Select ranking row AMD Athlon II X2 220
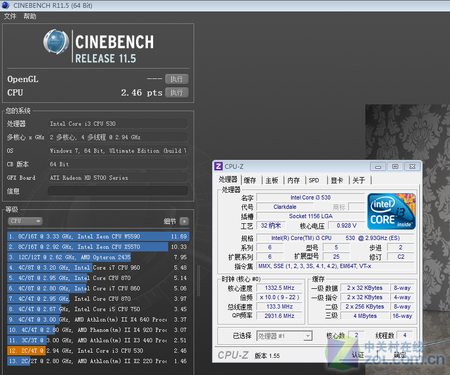 (98, 361)
